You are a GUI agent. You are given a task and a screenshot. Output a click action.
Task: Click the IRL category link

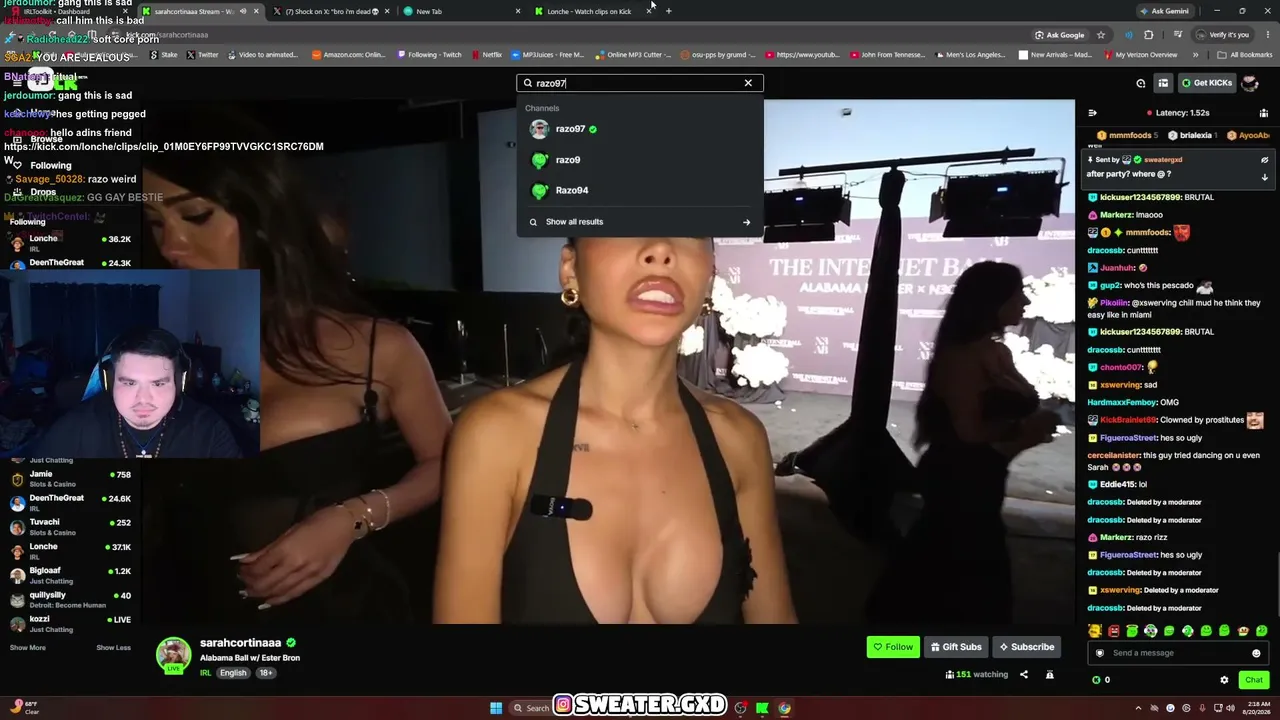point(205,673)
